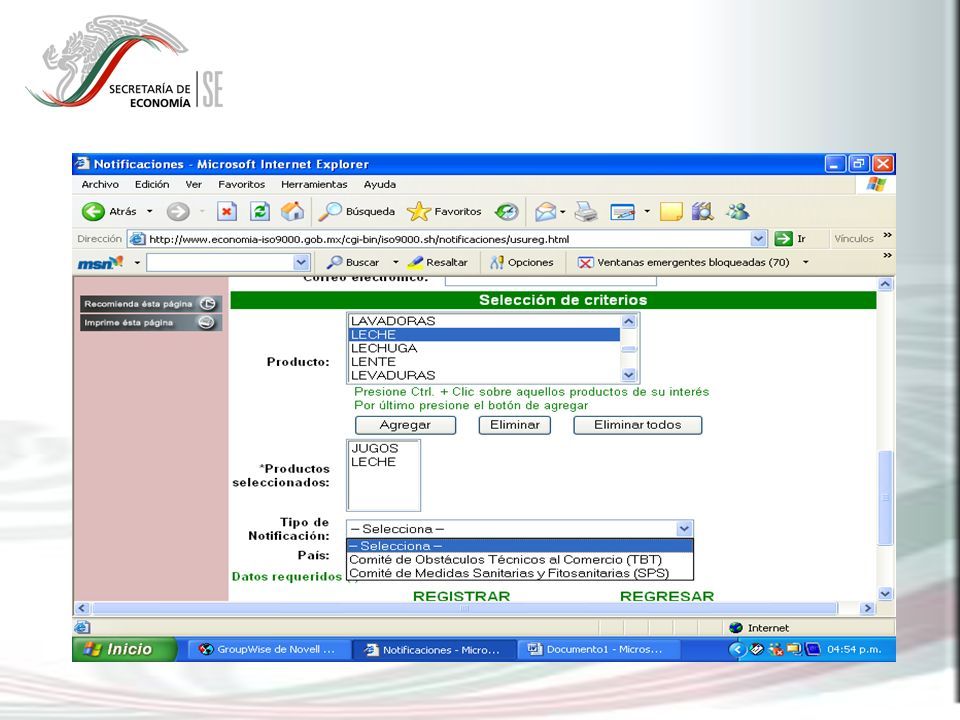The height and width of the screenshot is (720, 960).
Task: Click the page horizontal scrollbar thumb
Action: (465, 608)
